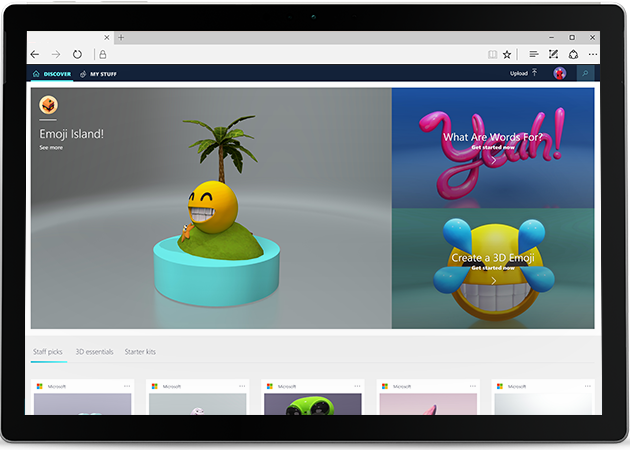
Task: Go back using the browser back arrow
Action: pyautogui.click(x=35, y=54)
